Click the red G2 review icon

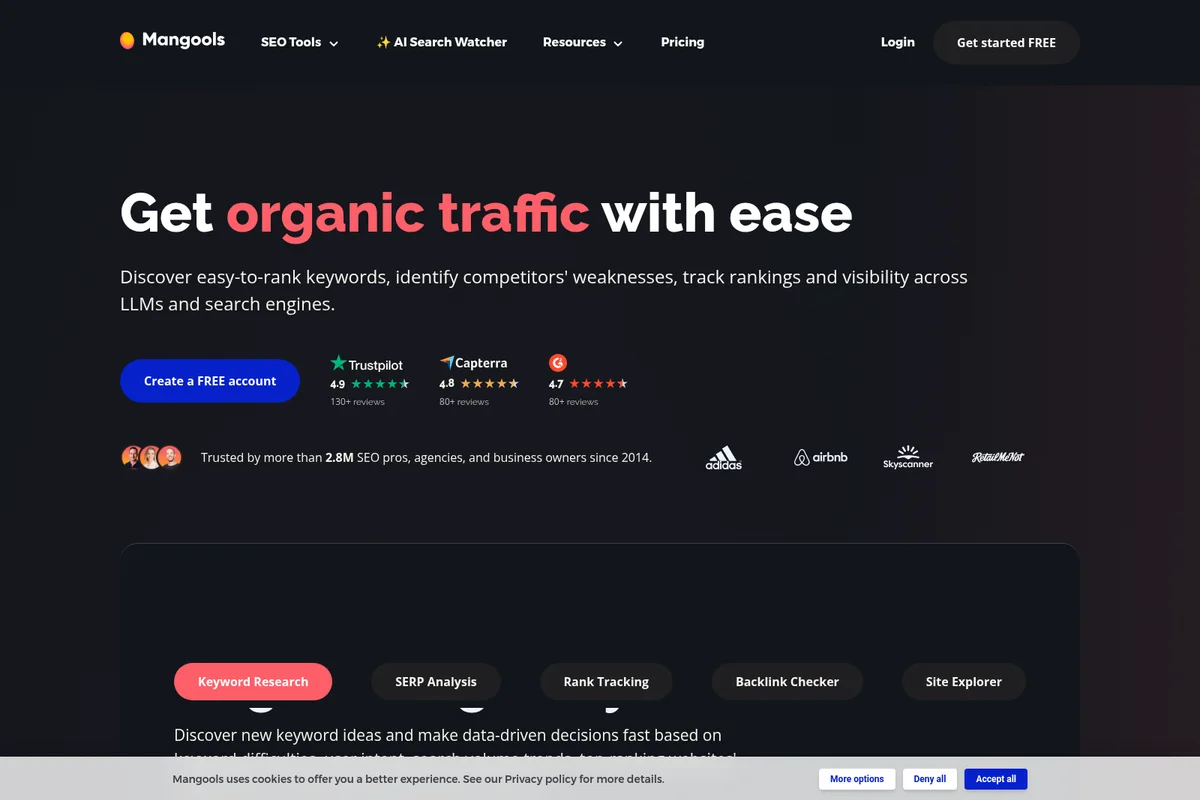click(558, 362)
